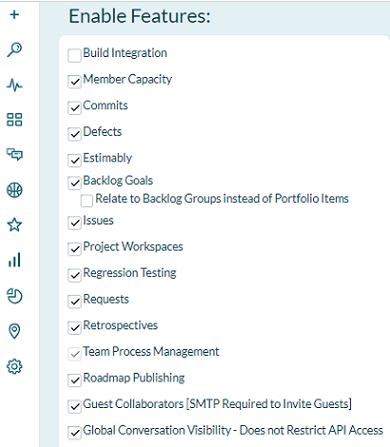Screen dimensions: 390x447
Task: Uncheck the Regression Testing checkbox
Action: click(74, 275)
